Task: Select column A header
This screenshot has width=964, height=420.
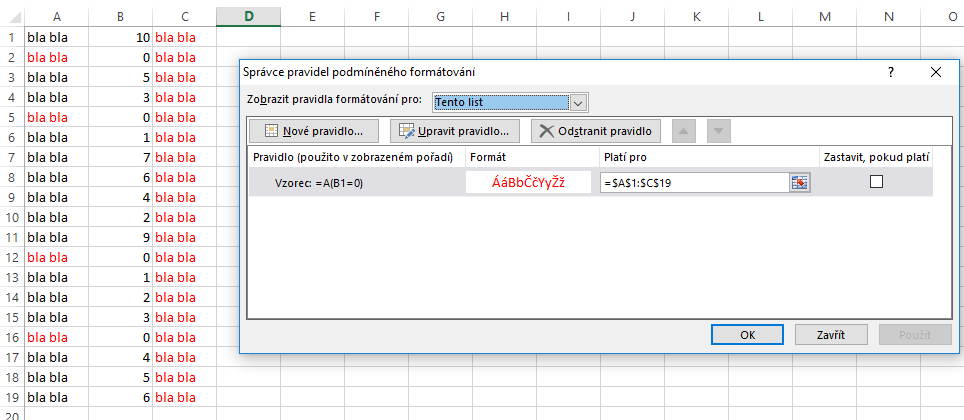Action: pyautogui.click(x=56, y=16)
